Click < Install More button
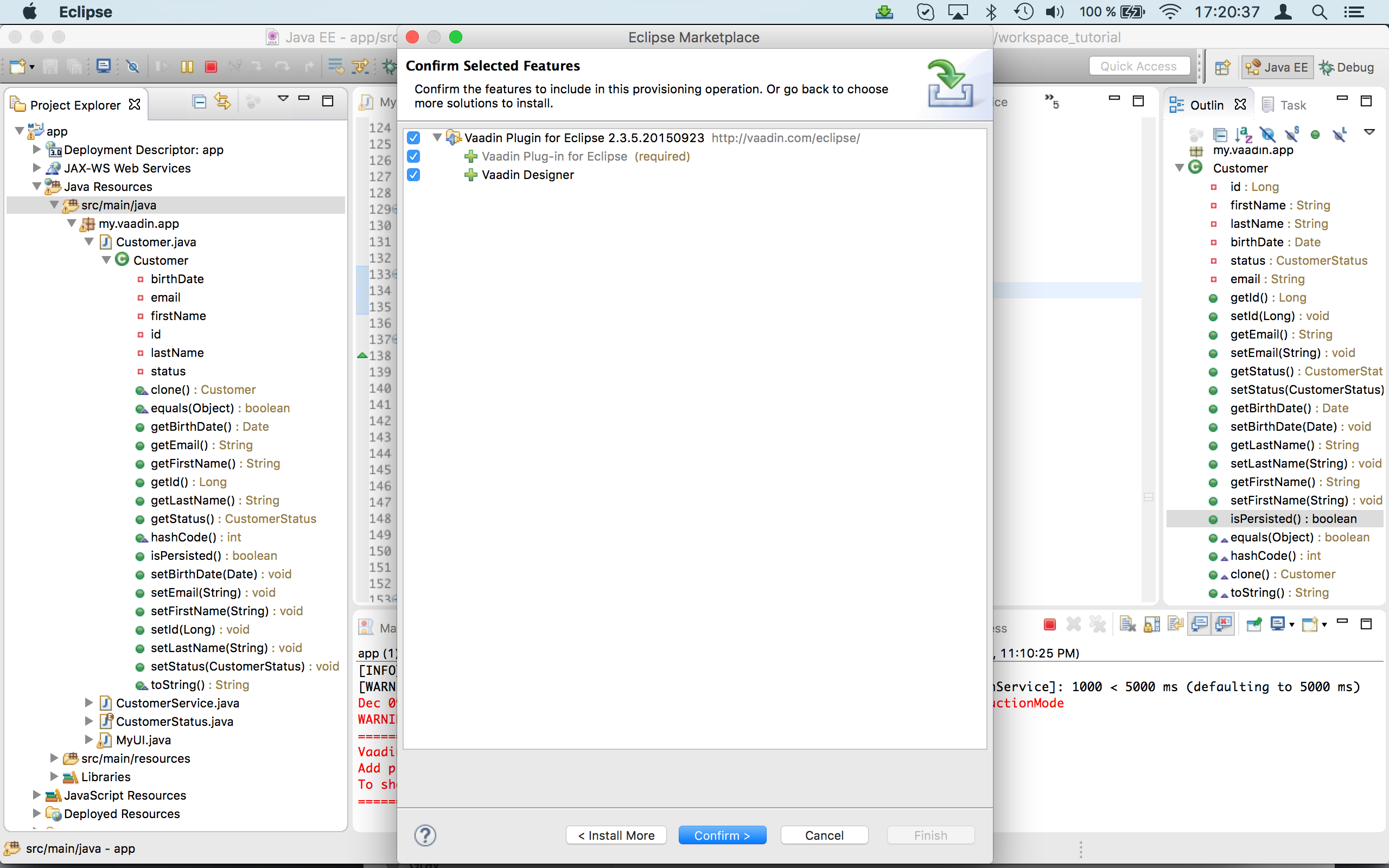1389x868 pixels. [616, 835]
